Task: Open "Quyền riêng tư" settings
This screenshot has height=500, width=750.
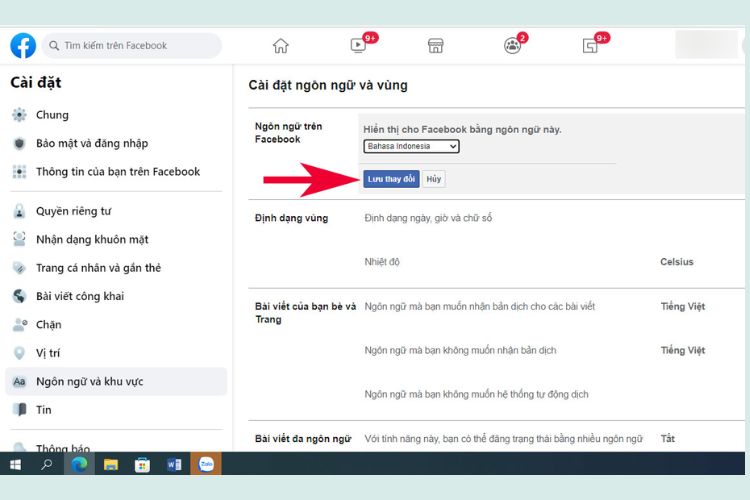Action: pos(73,211)
